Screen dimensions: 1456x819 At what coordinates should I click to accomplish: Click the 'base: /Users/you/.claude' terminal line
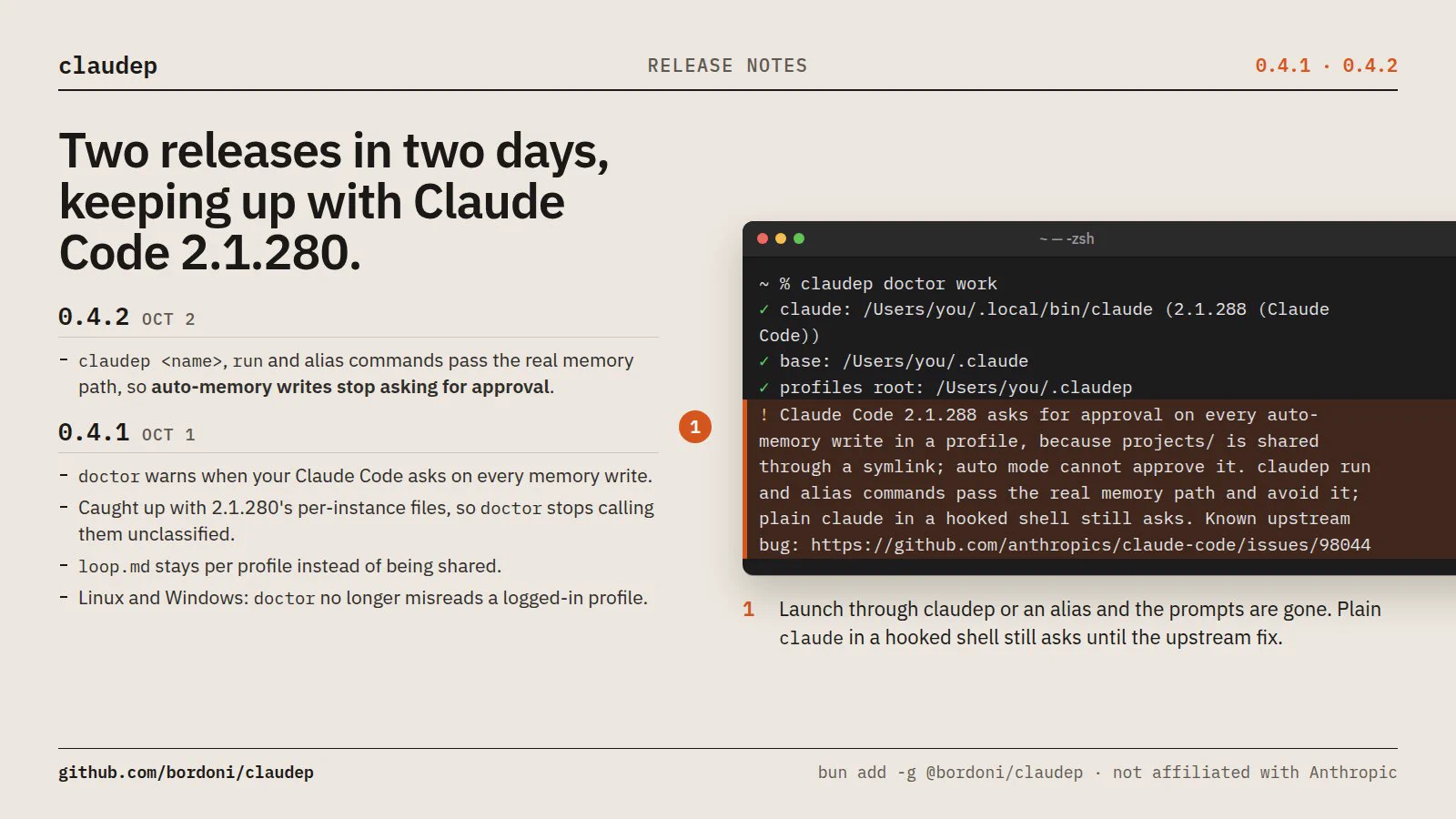[894, 361]
